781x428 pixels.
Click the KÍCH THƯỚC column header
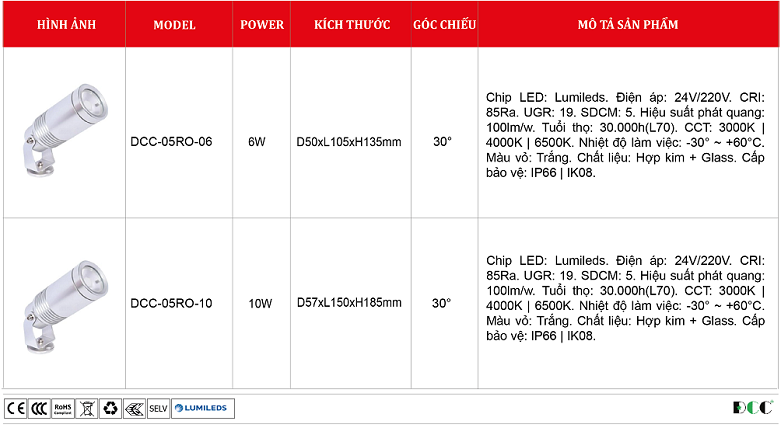coord(349,24)
